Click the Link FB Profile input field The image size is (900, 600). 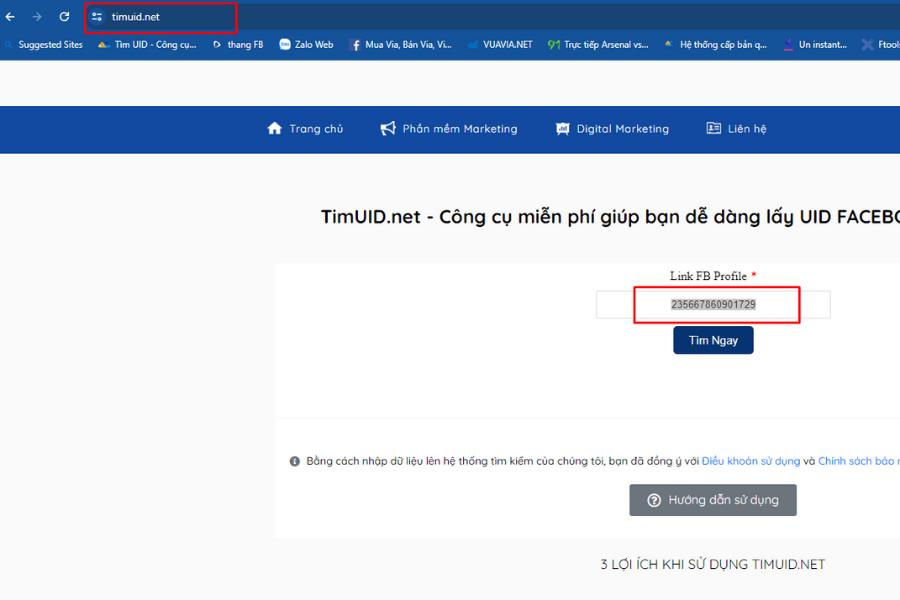713,304
